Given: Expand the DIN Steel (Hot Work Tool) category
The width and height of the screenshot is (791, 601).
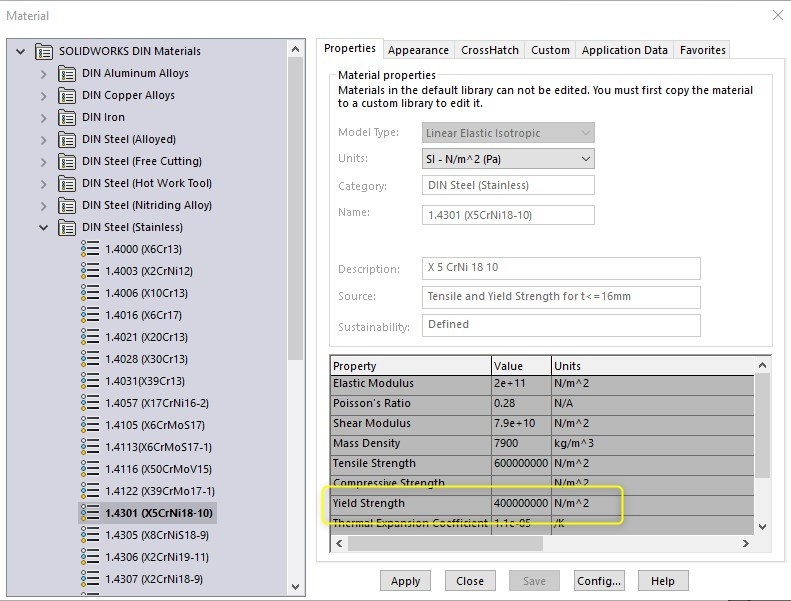Looking at the screenshot, I should 43,184.
